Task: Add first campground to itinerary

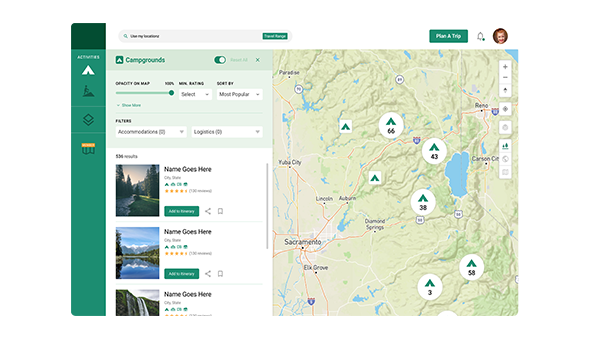Action: click(181, 211)
